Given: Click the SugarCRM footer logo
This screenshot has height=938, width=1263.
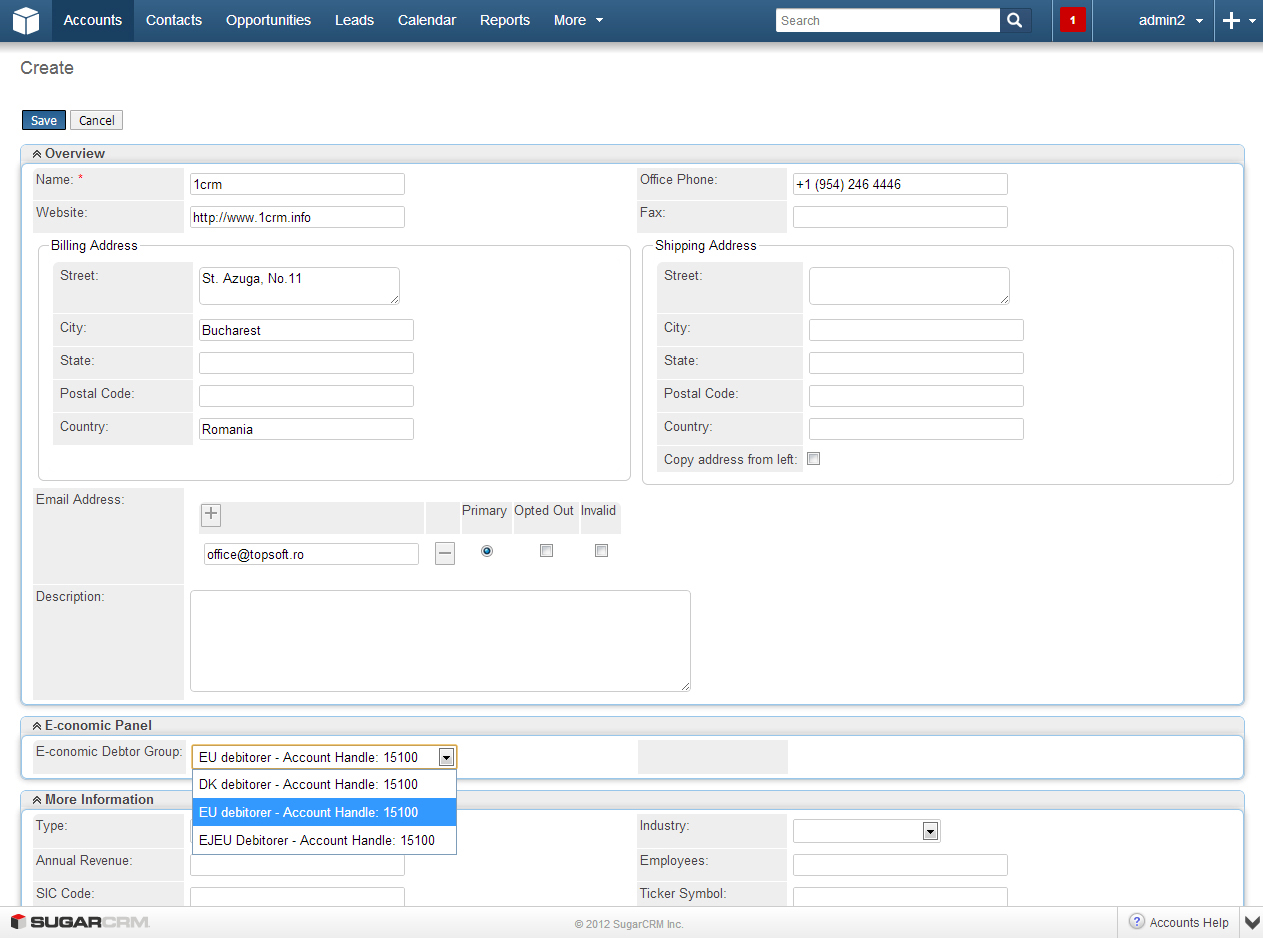Looking at the screenshot, I should click(x=80, y=922).
